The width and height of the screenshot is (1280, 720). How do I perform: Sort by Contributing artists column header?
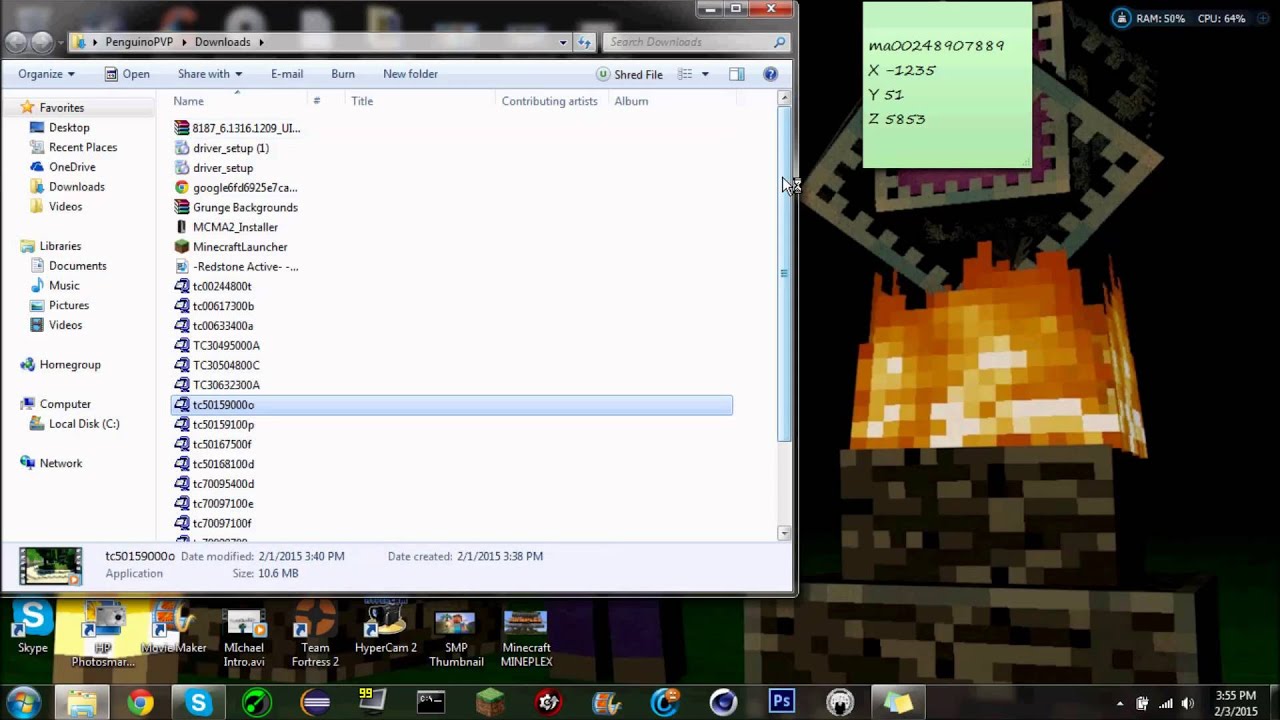549,101
